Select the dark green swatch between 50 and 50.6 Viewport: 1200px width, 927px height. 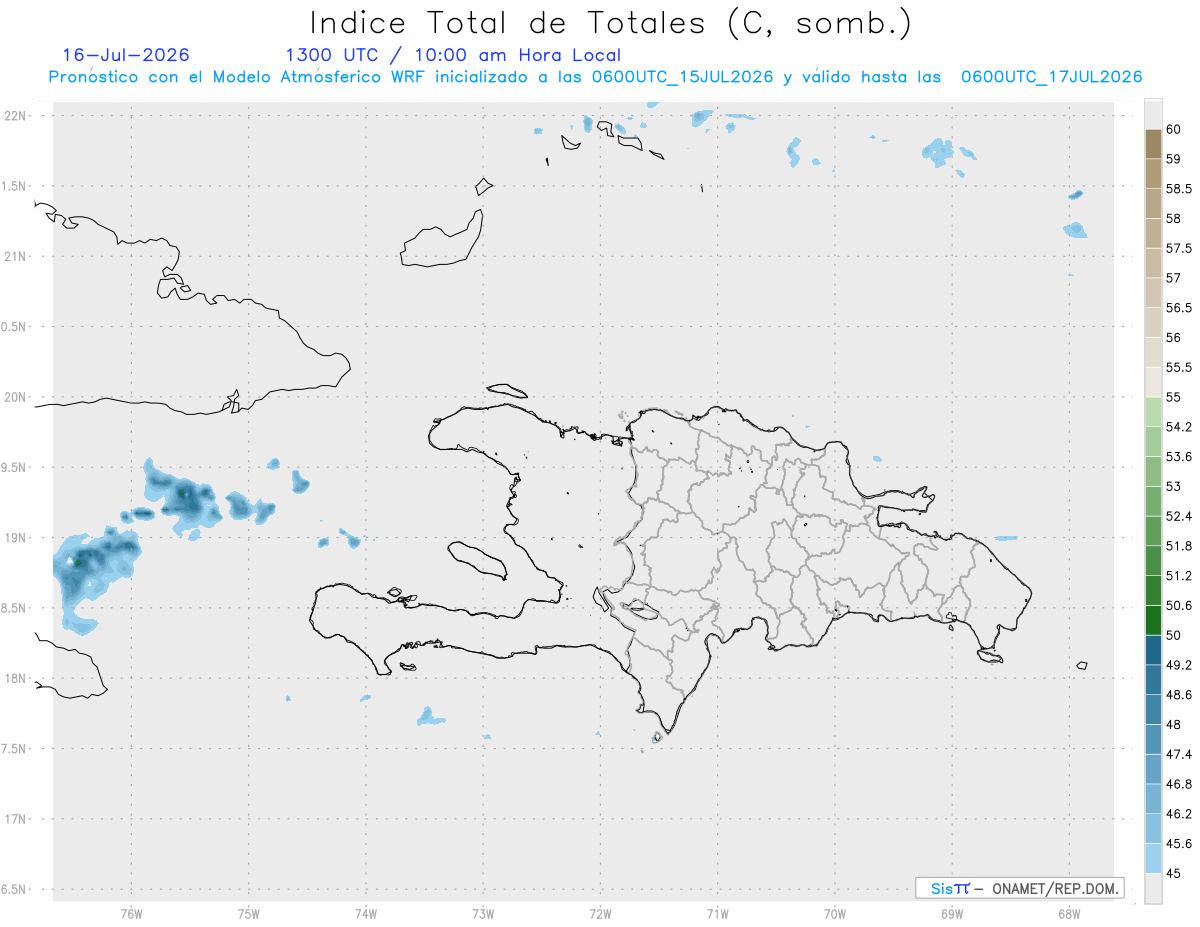[1153, 620]
